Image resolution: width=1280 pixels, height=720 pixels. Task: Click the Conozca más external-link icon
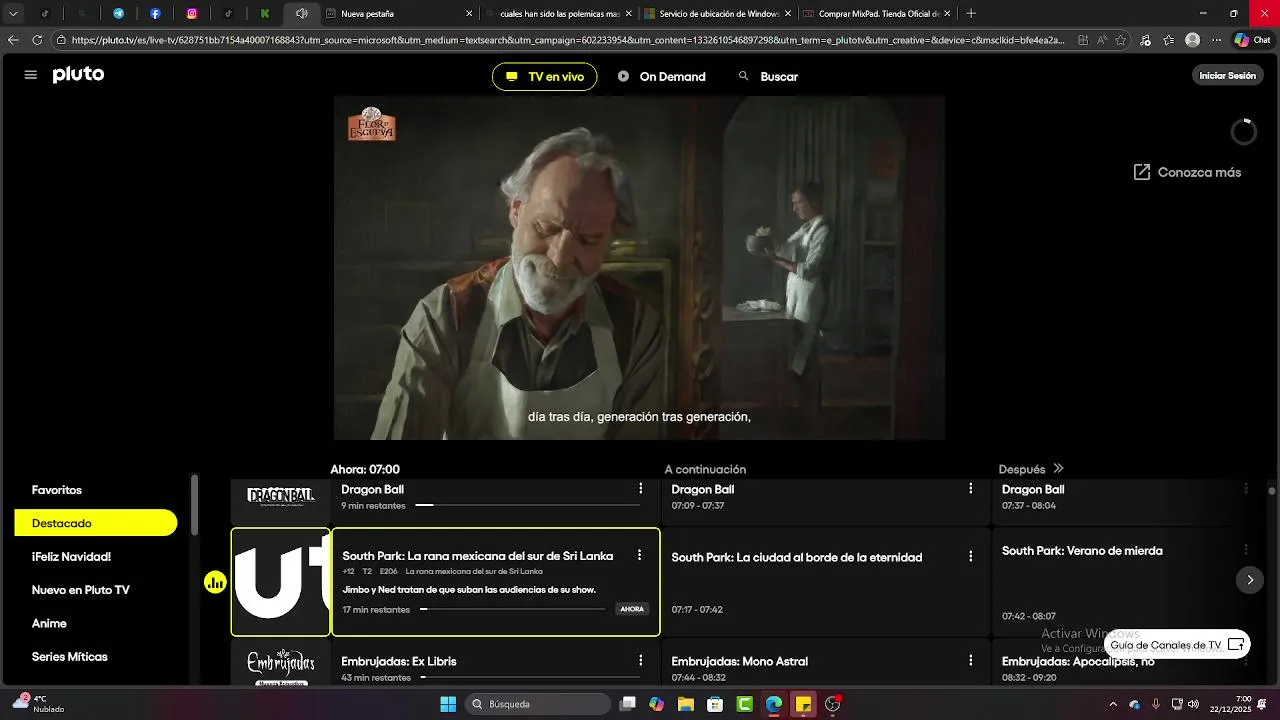[x=1141, y=172]
